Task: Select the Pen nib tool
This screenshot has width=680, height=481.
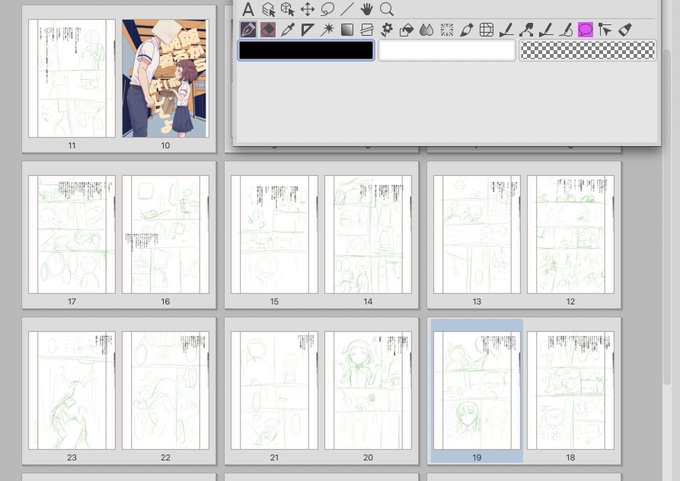Action: pyautogui.click(x=248, y=29)
